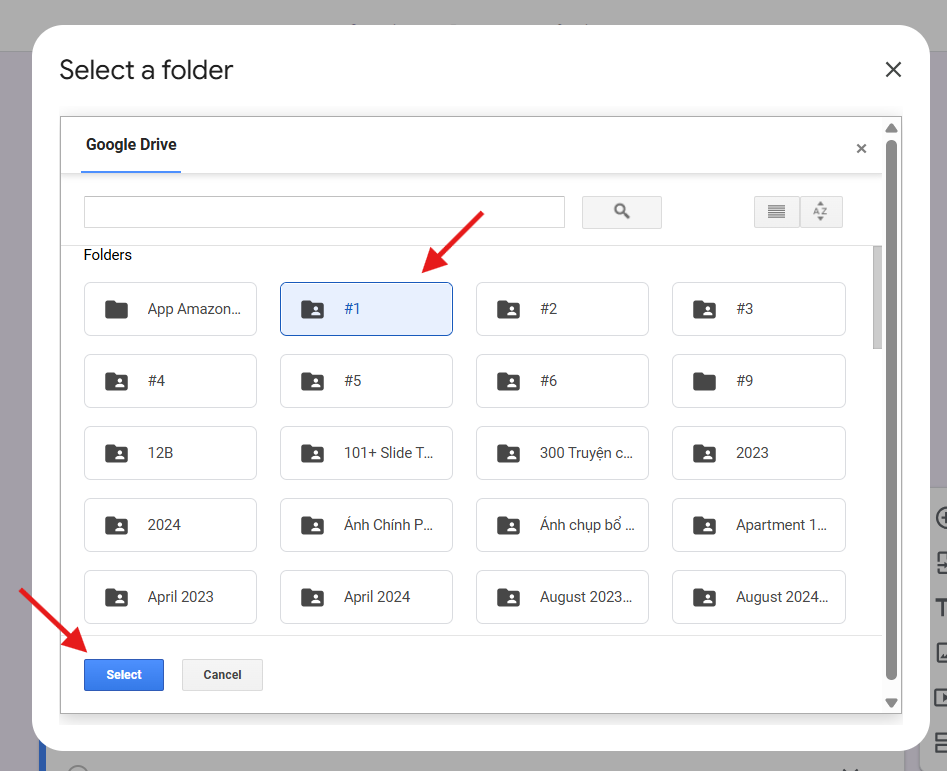
Task: Focus the folder search text box
Action: [324, 212]
